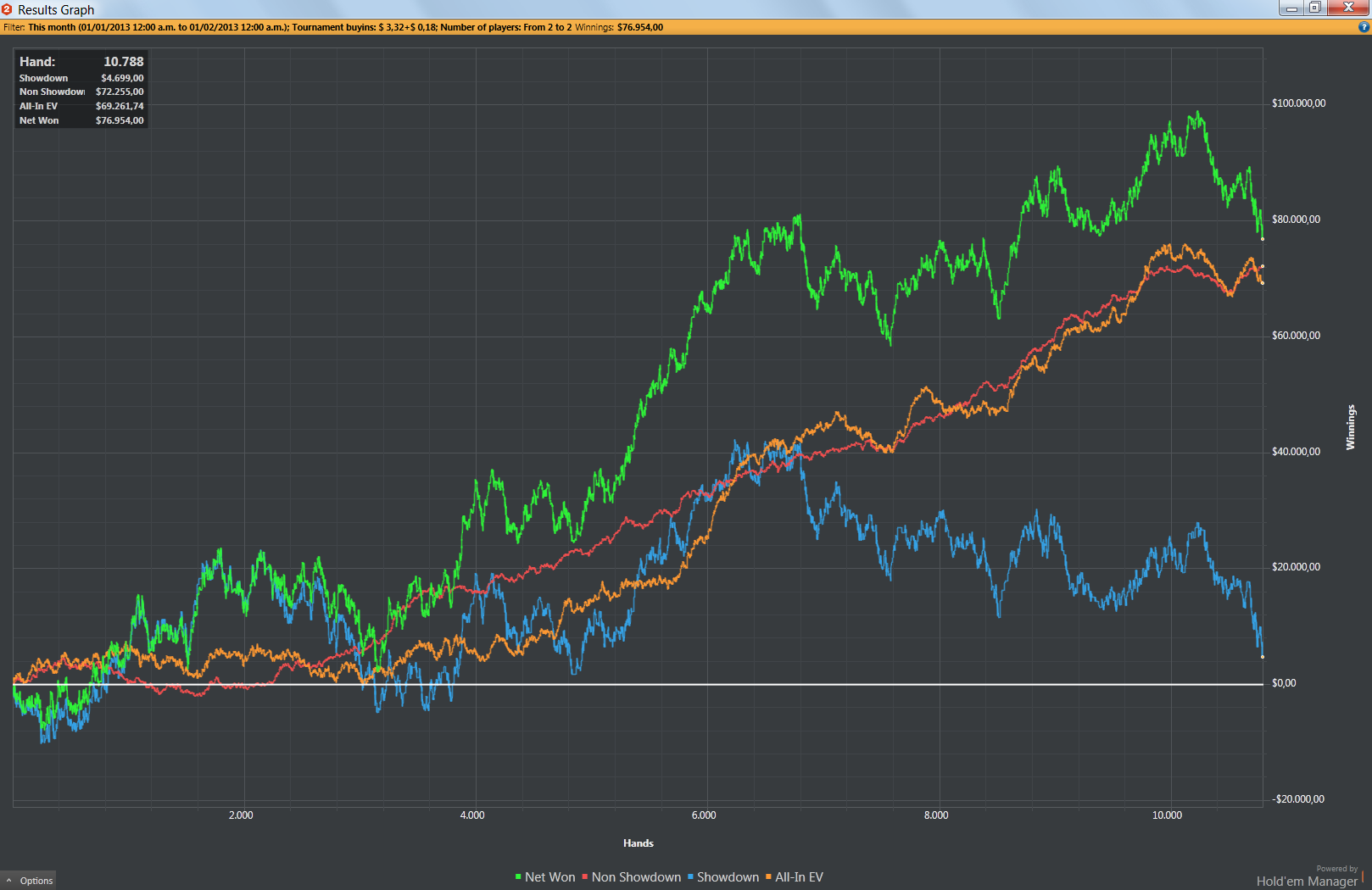Screen dimensions: 1372x890
Task: Click the 4.000 hands x-axis label
Action: [x=472, y=815]
